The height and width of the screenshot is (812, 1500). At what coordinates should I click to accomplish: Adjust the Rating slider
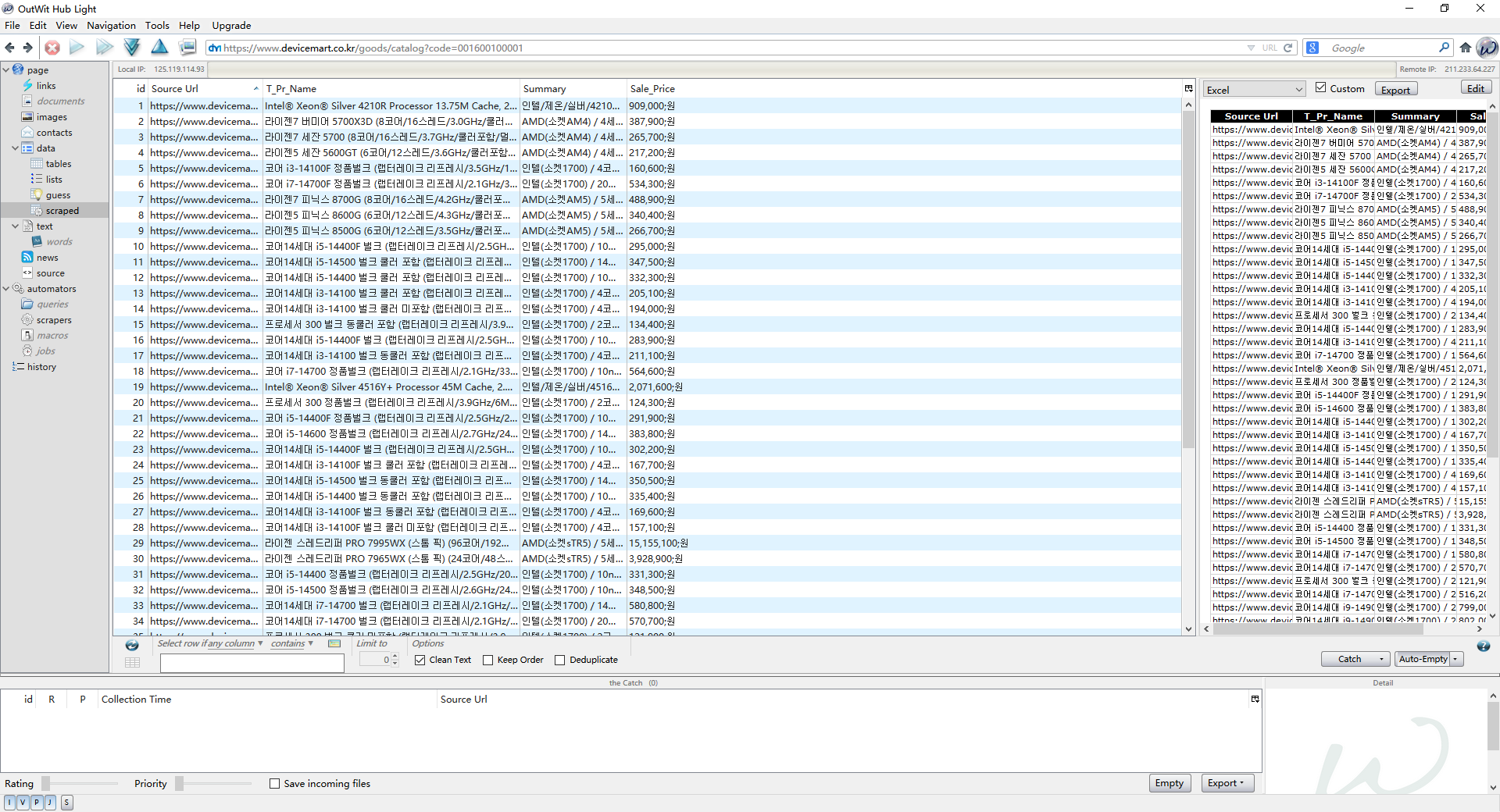46,783
